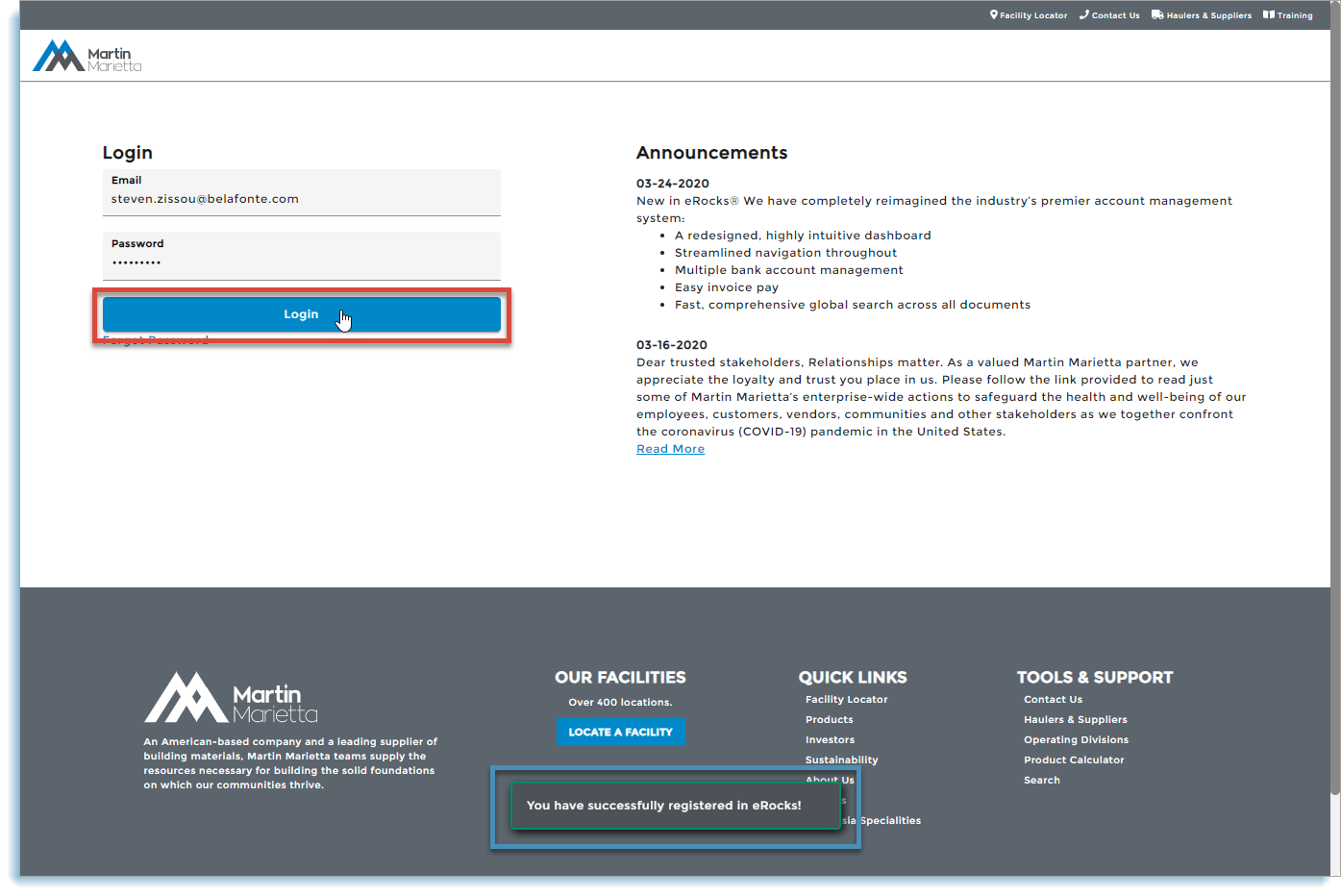Click the LOCATE A FACILITY button
The height and width of the screenshot is (896, 1341).
pyautogui.click(x=621, y=732)
